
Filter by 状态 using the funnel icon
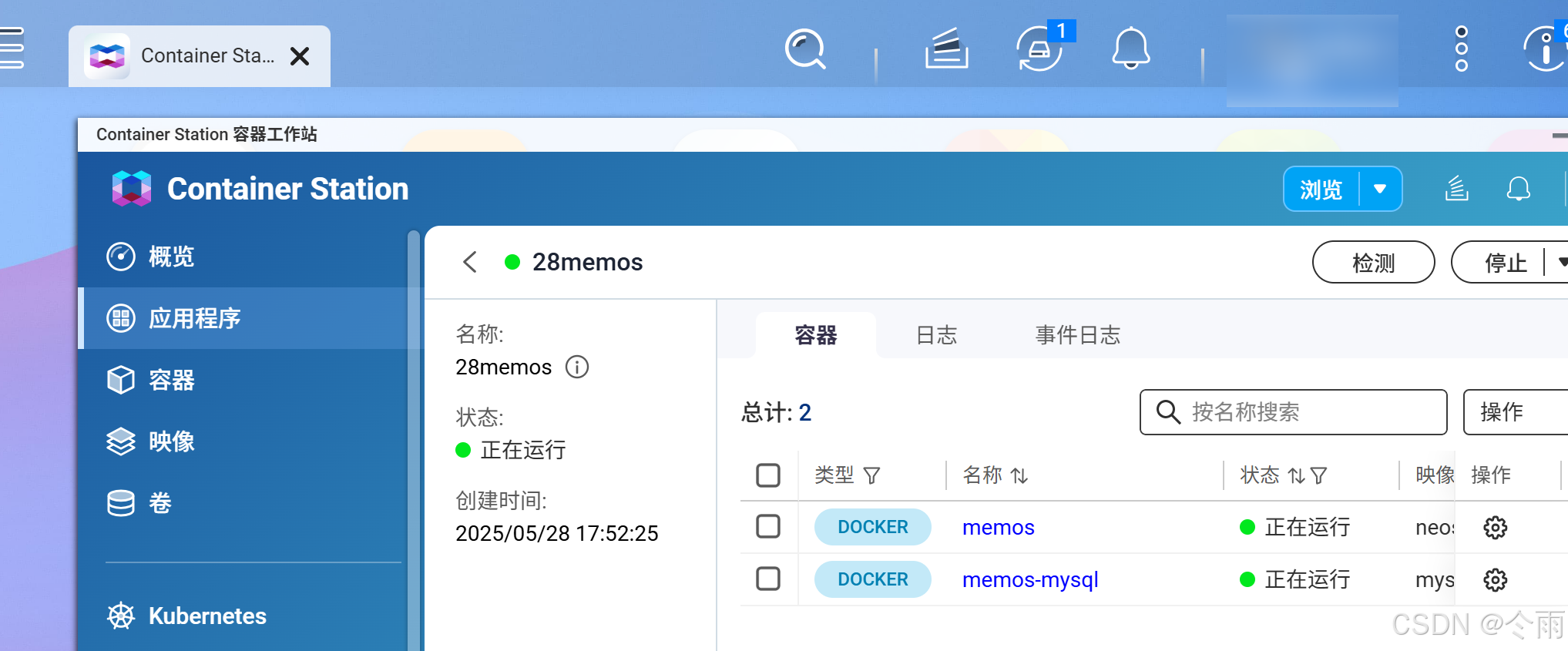1318,475
